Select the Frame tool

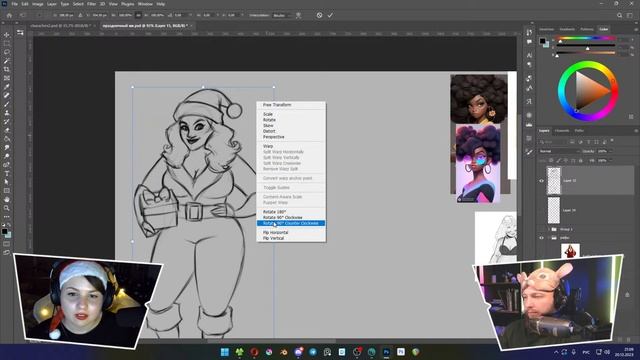(x=7, y=78)
